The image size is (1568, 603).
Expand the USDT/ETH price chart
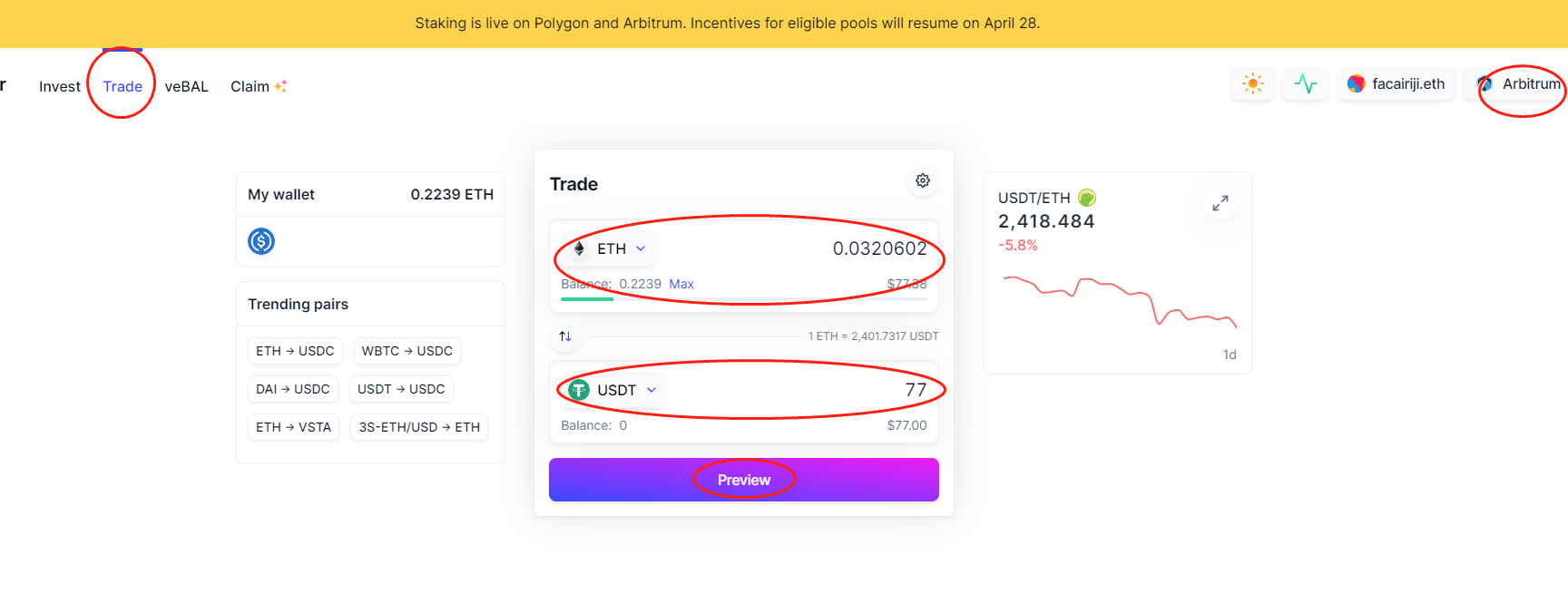coord(1220,203)
